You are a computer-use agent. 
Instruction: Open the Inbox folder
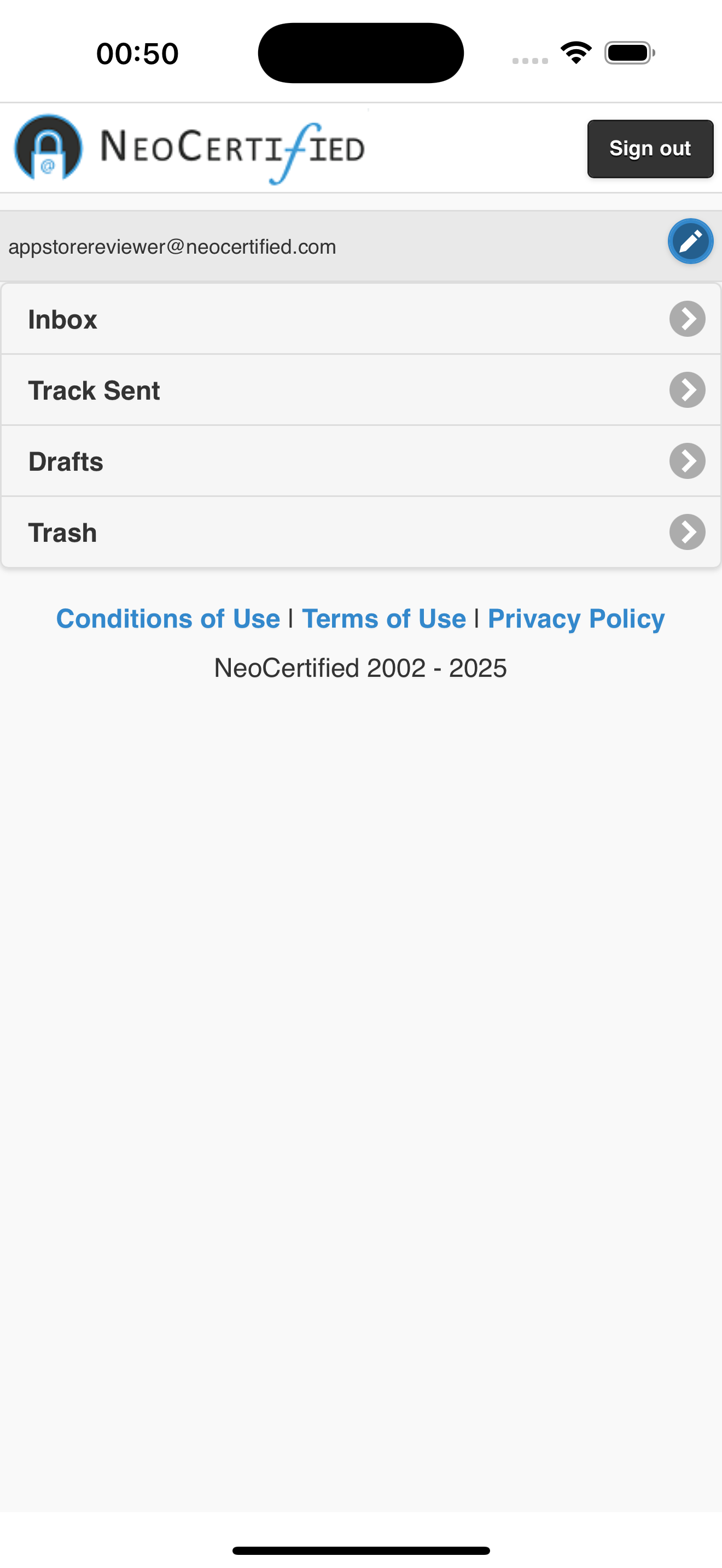[x=361, y=319]
